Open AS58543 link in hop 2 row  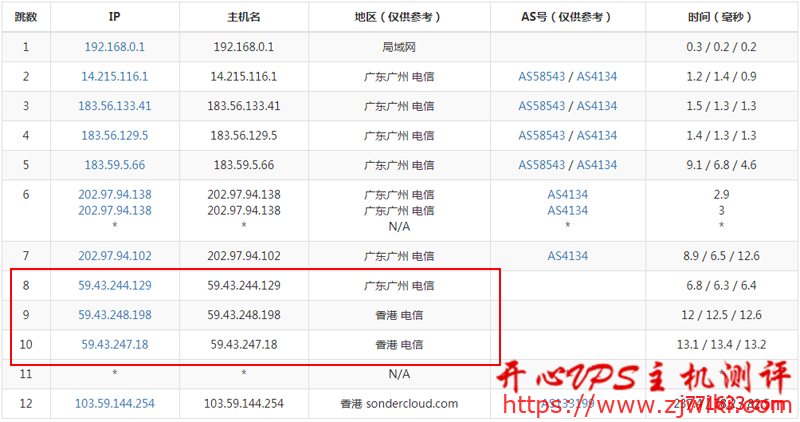tap(542, 76)
